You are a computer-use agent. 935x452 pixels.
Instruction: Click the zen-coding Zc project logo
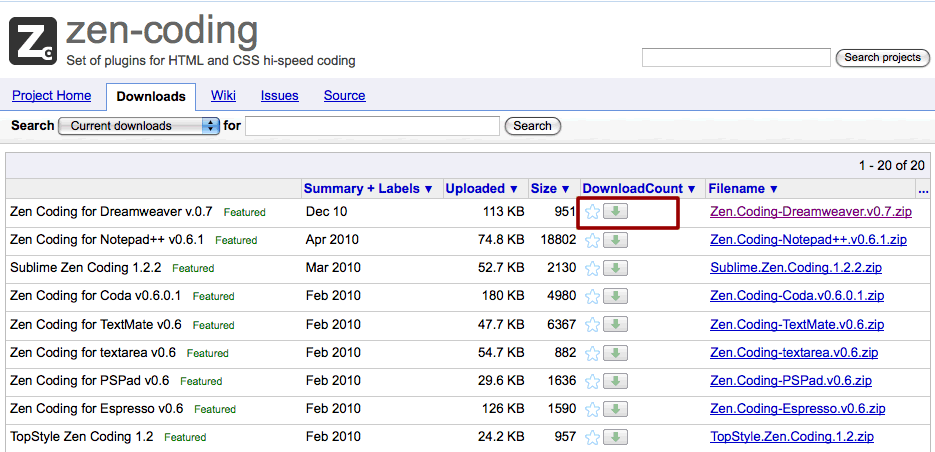pyautogui.click(x=33, y=41)
